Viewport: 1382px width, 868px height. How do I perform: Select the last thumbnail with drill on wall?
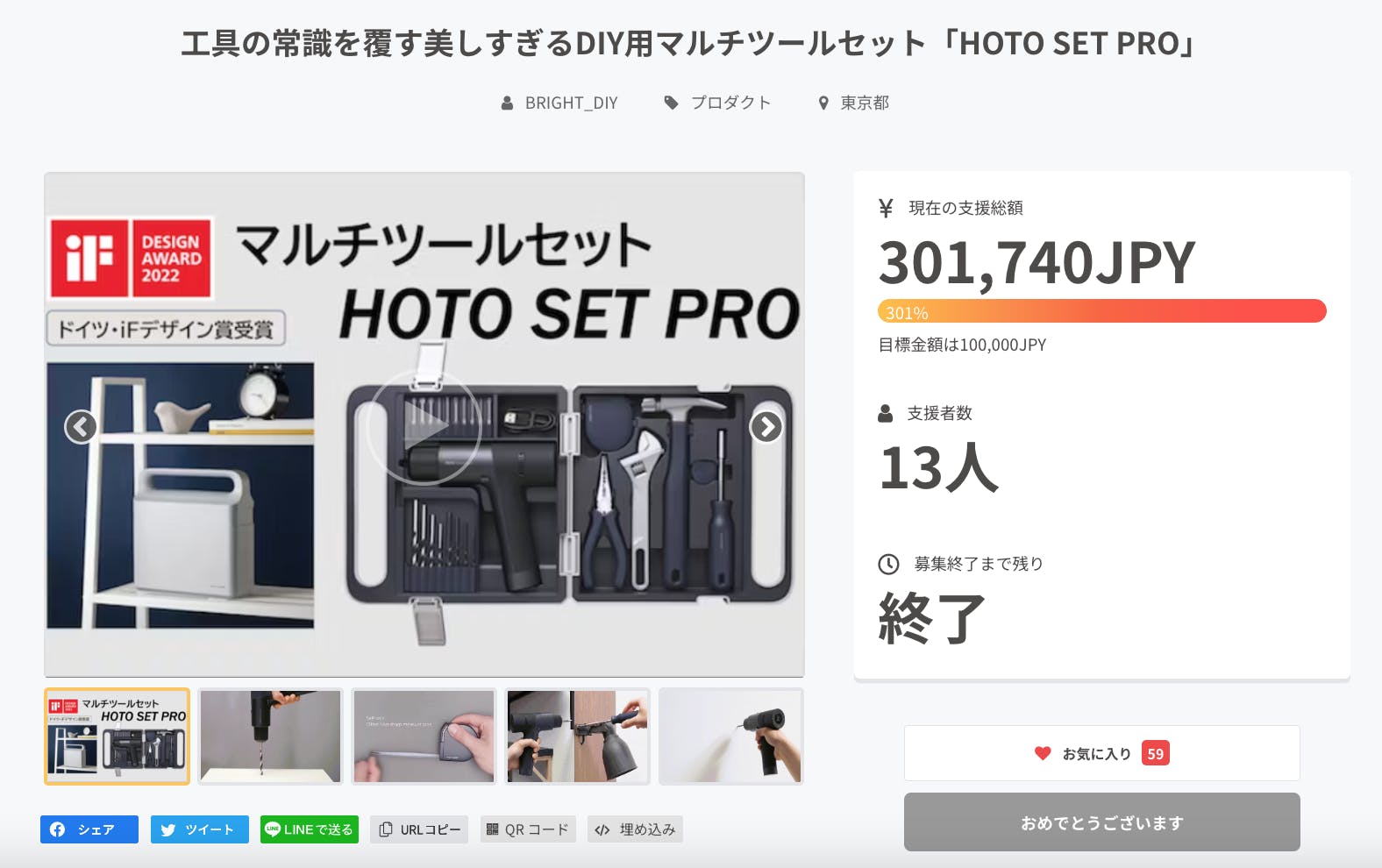[x=731, y=736]
